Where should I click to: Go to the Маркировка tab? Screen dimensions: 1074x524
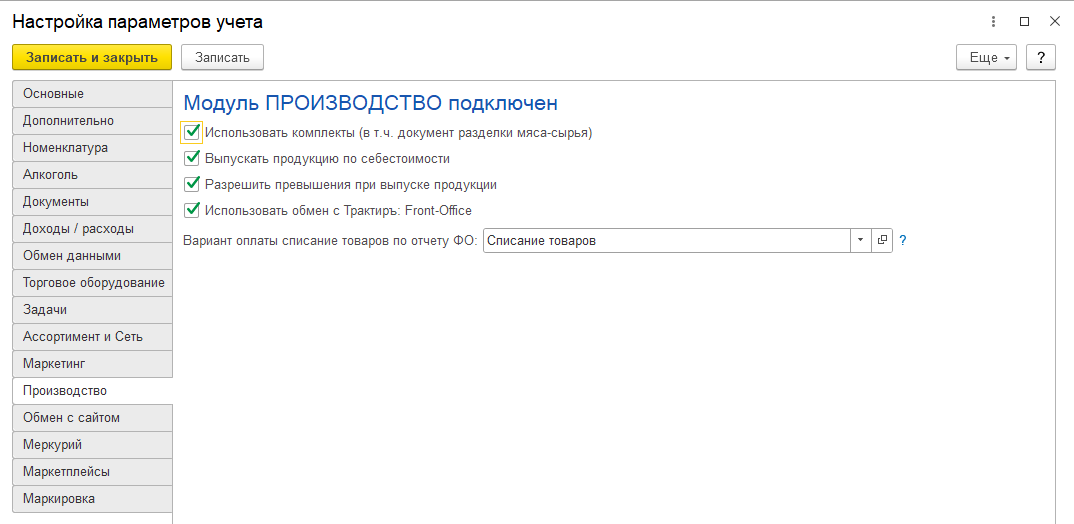pyautogui.click(x=92, y=499)
